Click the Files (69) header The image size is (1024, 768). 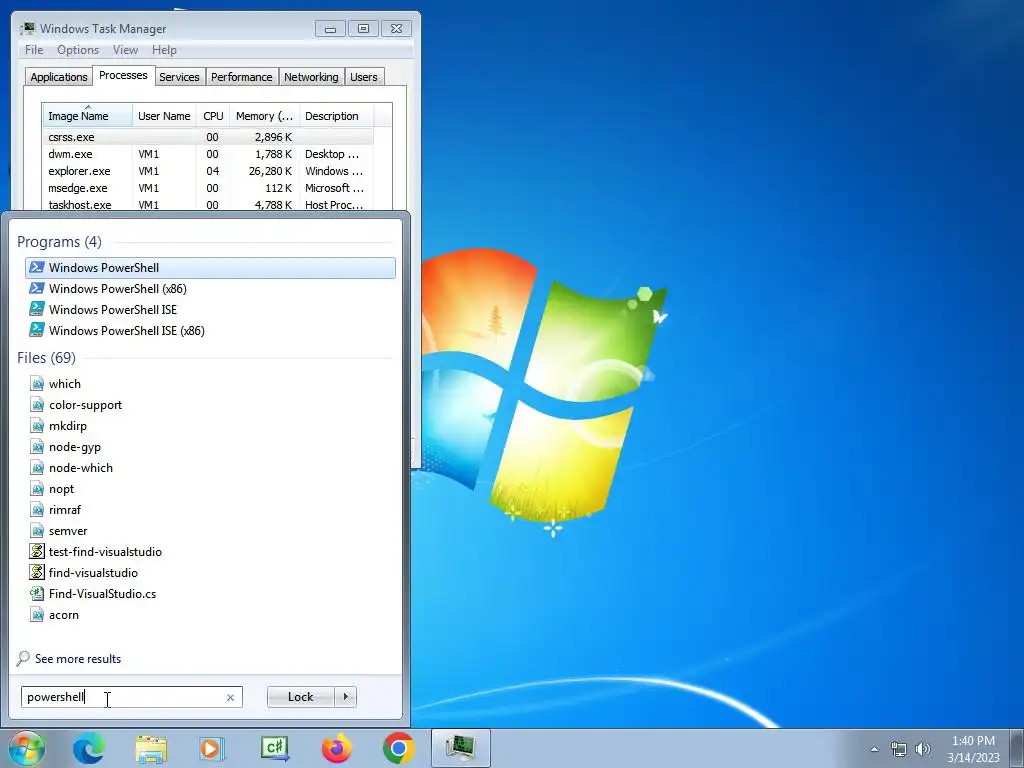[x=46, y=358]
